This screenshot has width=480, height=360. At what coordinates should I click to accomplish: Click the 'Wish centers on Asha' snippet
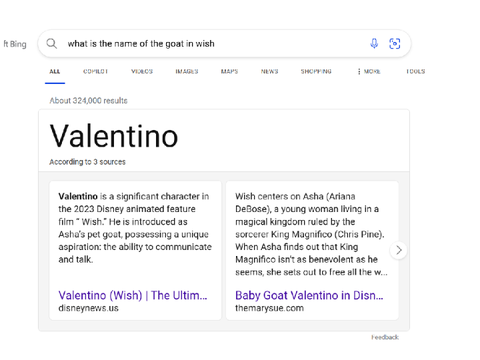(x=311, y=234)
